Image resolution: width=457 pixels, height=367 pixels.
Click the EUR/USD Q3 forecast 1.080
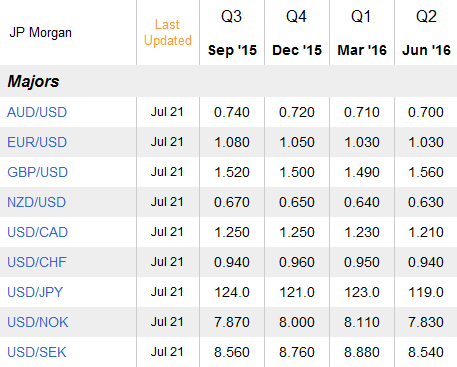pos(232,142)
